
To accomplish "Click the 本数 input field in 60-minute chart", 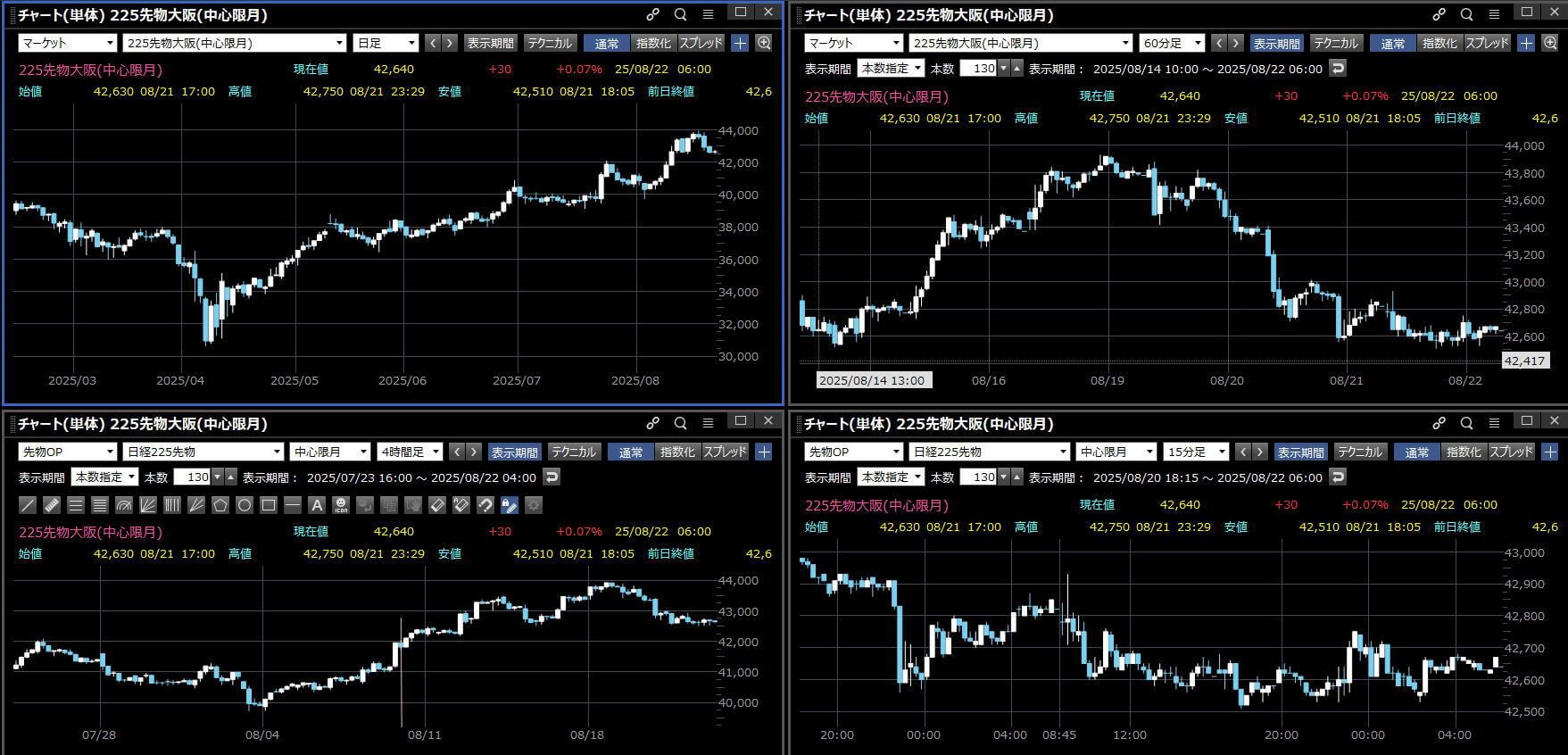I will pyautogui.click(x=981, y=69).
